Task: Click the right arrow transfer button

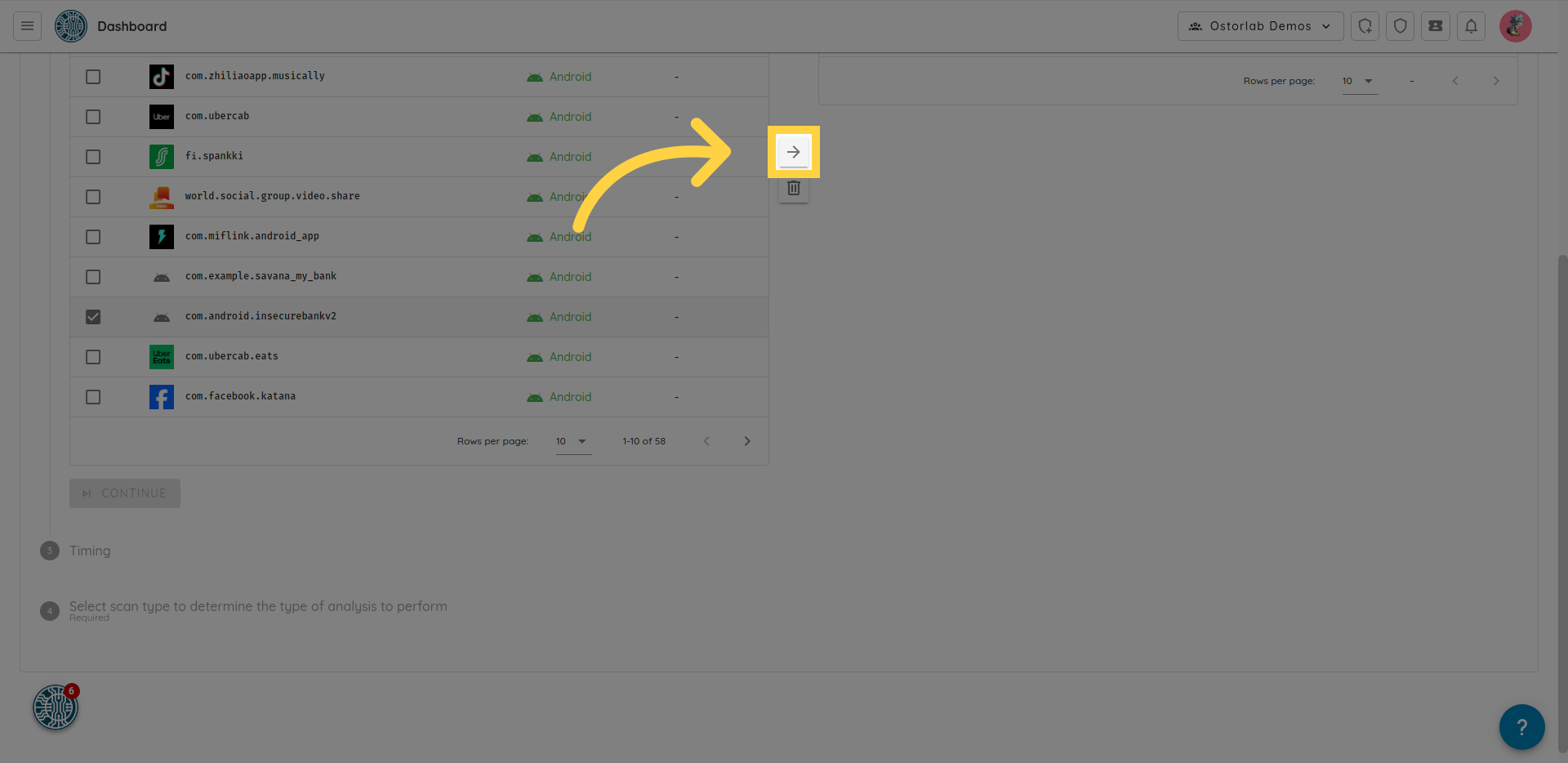Action: coord(793,152)
